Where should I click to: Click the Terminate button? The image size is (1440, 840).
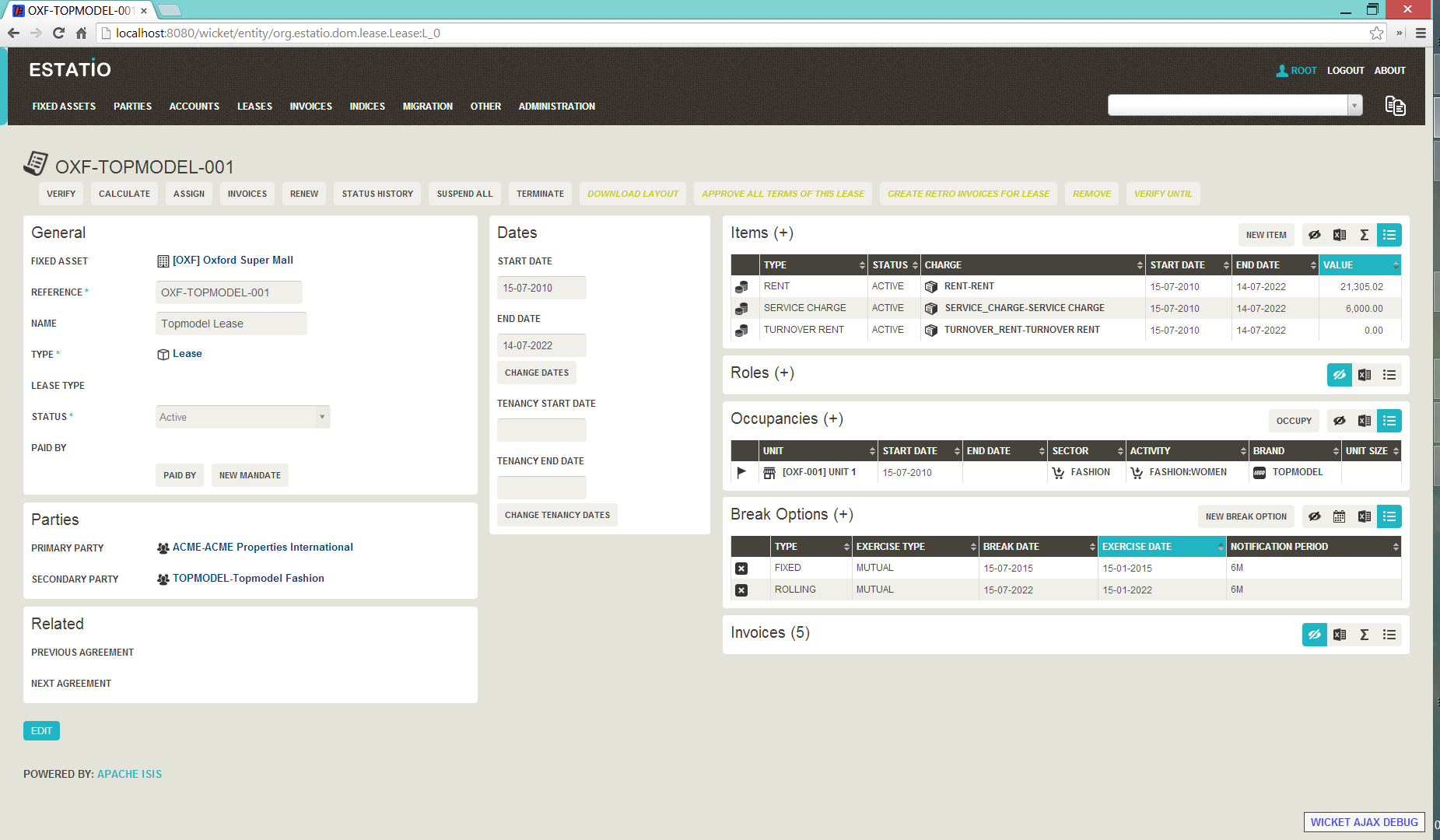[540, 194]
